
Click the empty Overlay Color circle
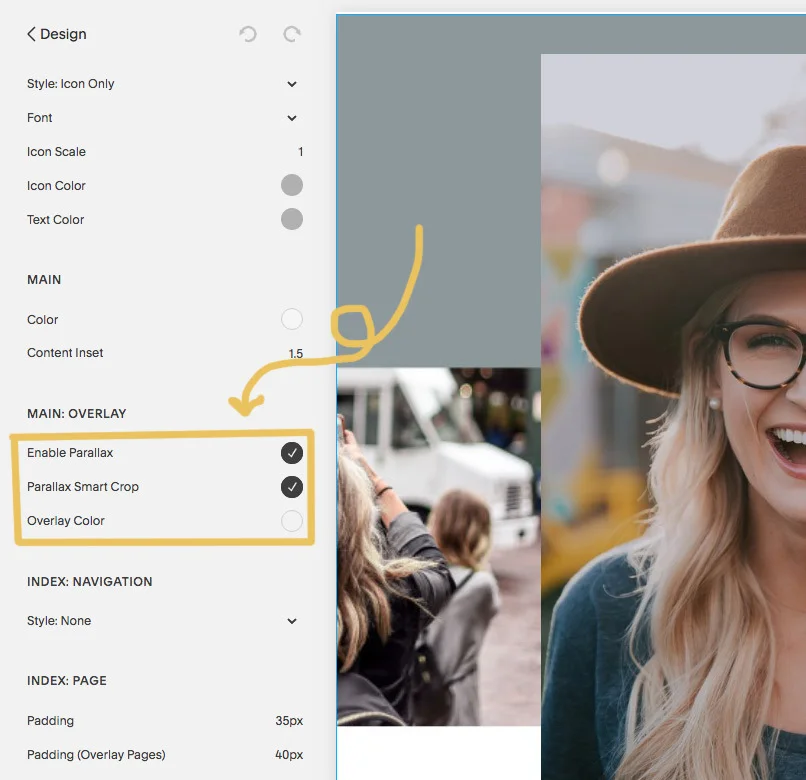coord(292,521)
